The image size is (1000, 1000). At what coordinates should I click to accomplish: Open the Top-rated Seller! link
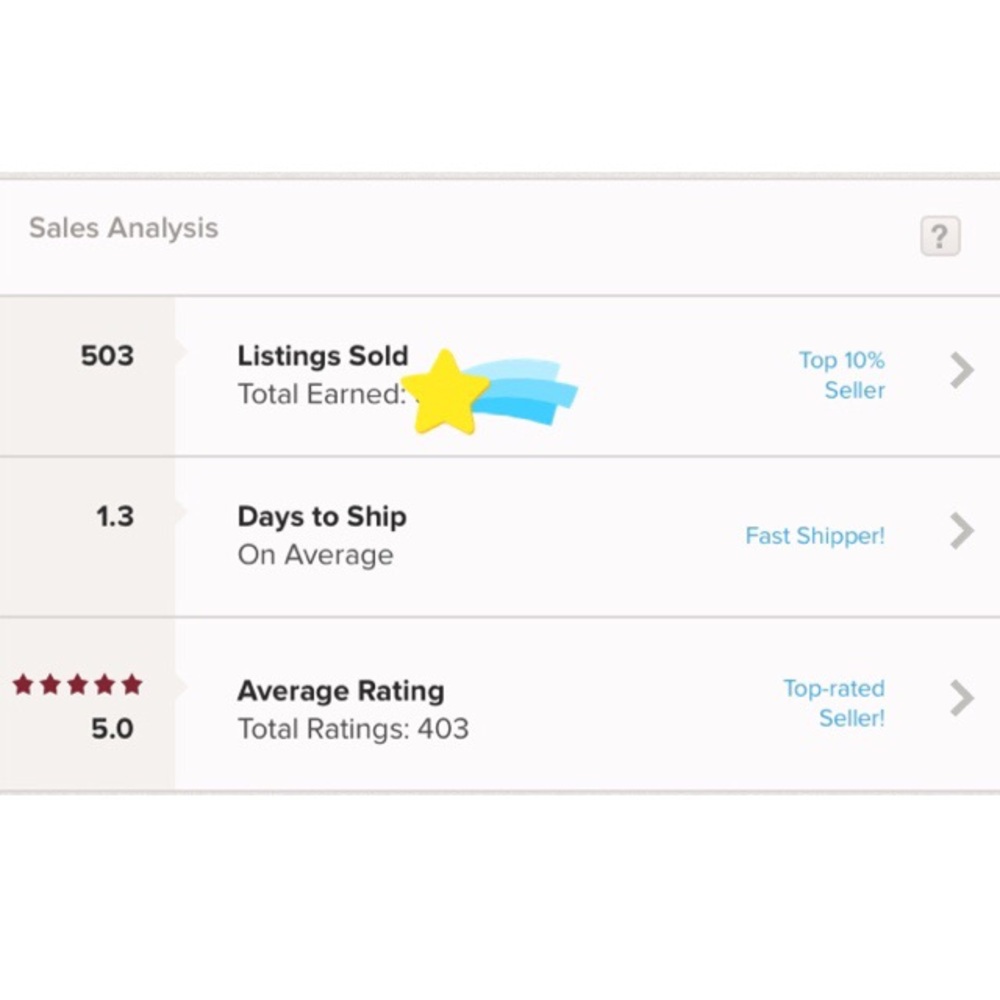(x=834, y=703)
